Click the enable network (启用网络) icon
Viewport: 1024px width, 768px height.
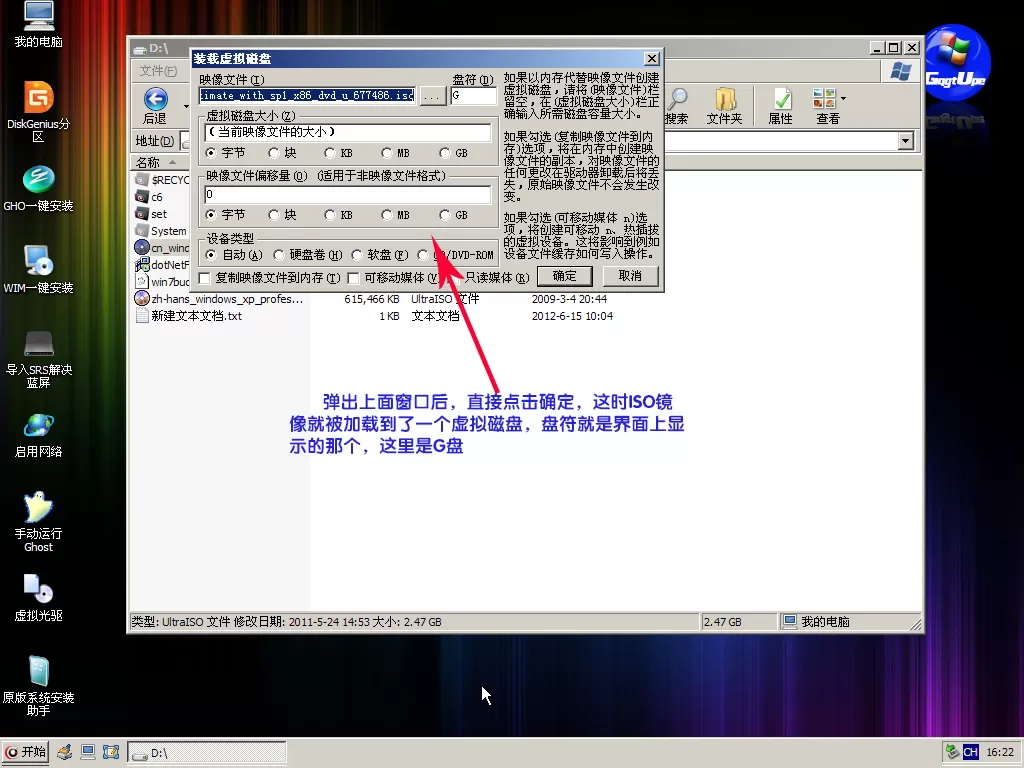(x=38, y=426)
